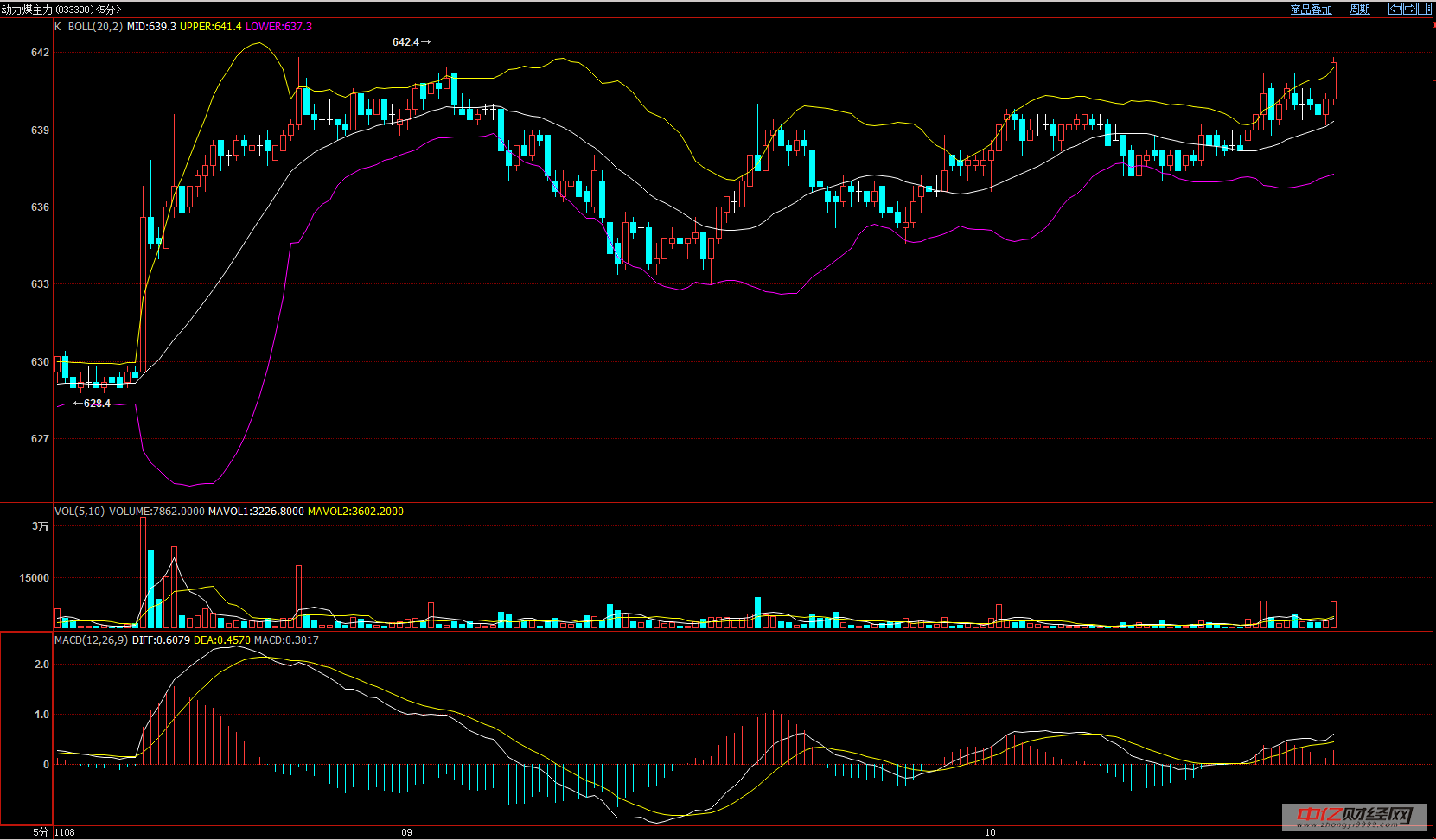Screen dimensions: 1436x840
Task: Click the 630 price axis label
Action: tap(40, 362)
